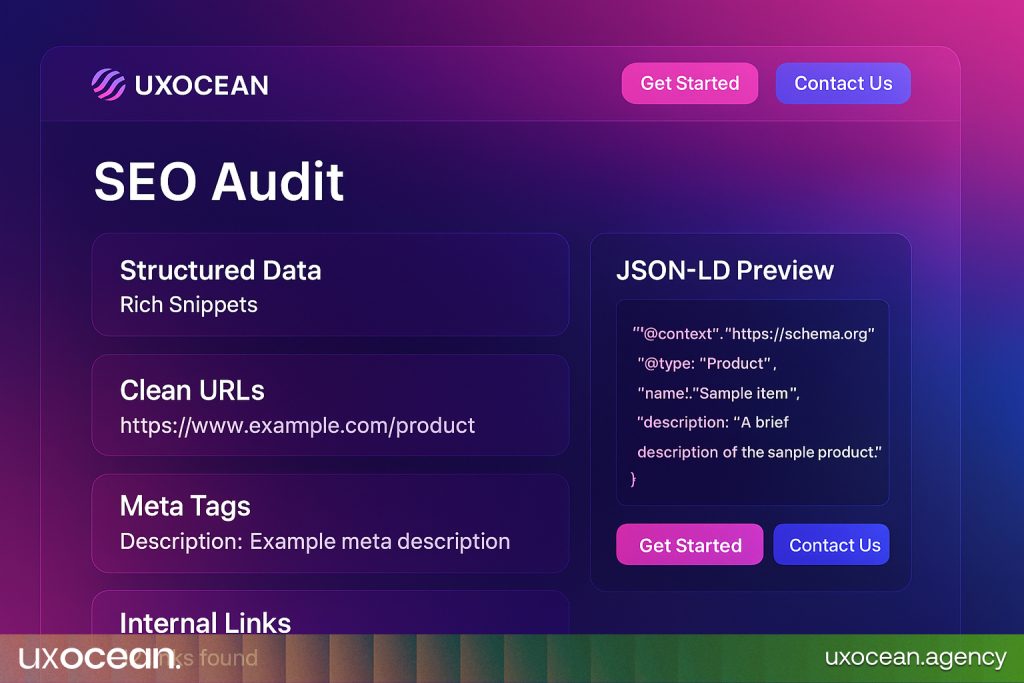Click the @type Product code line
Screen dimensions: 1024x683
point(707,364)
